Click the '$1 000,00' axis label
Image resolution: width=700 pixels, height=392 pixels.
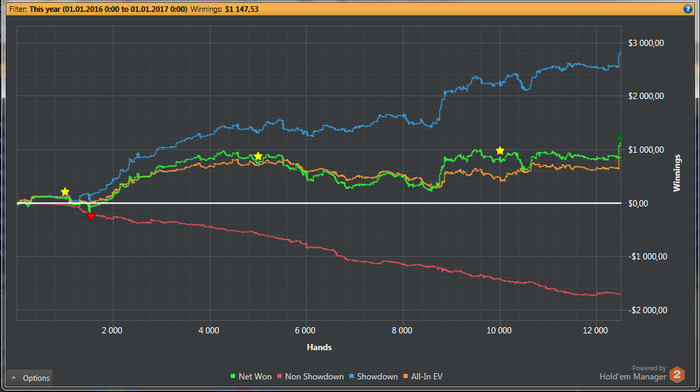click(646, 150)
